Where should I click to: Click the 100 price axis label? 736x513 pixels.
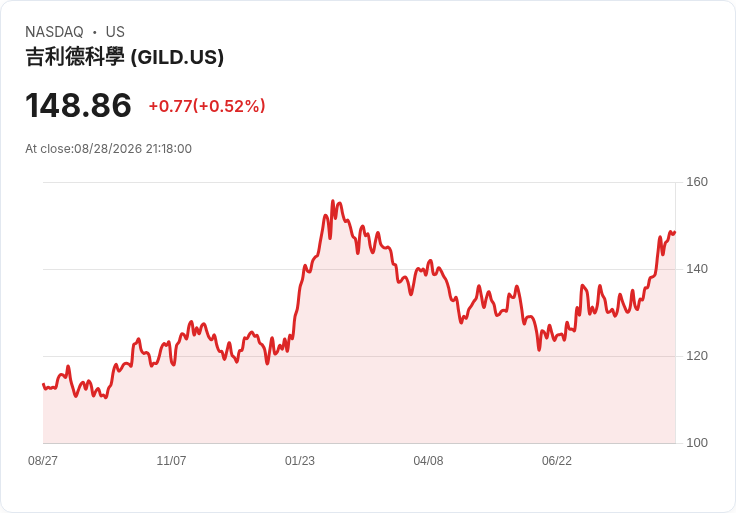tap(697, 443)
